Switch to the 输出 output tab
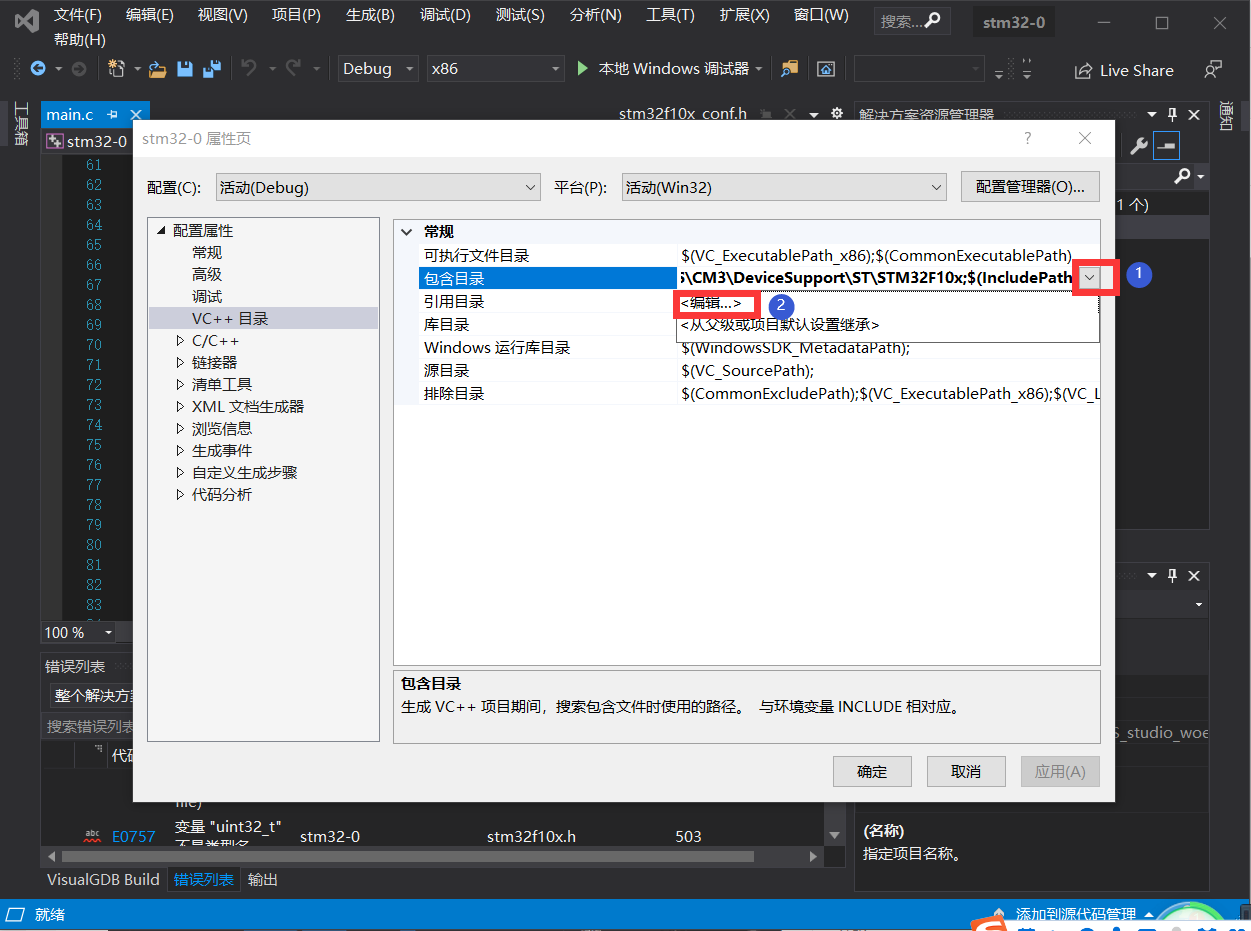Viewport: 1251px width, 931px height. point(263,880)
